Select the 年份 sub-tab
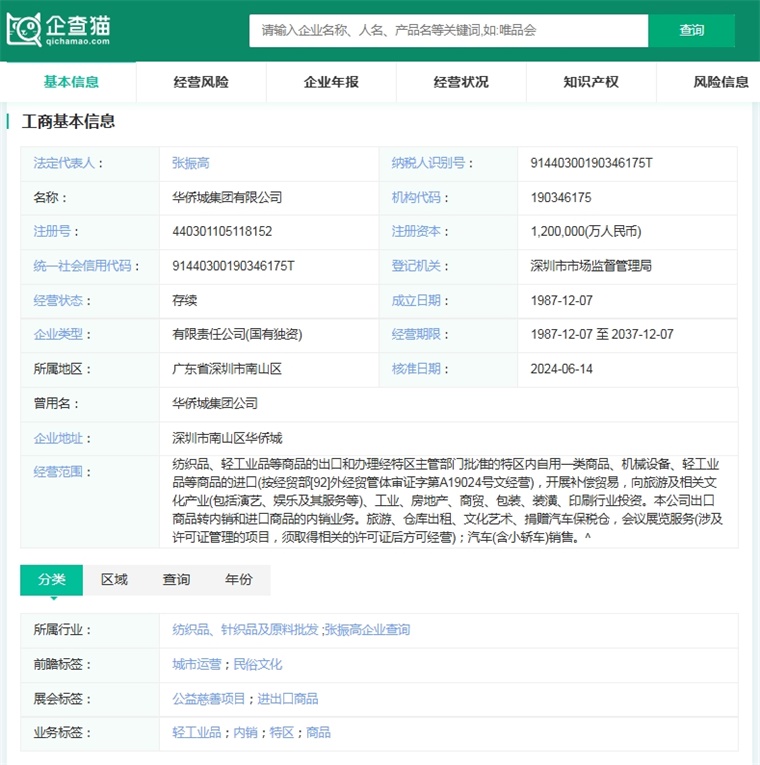This screenshot has height=765, width=760. tap(239, 580)
